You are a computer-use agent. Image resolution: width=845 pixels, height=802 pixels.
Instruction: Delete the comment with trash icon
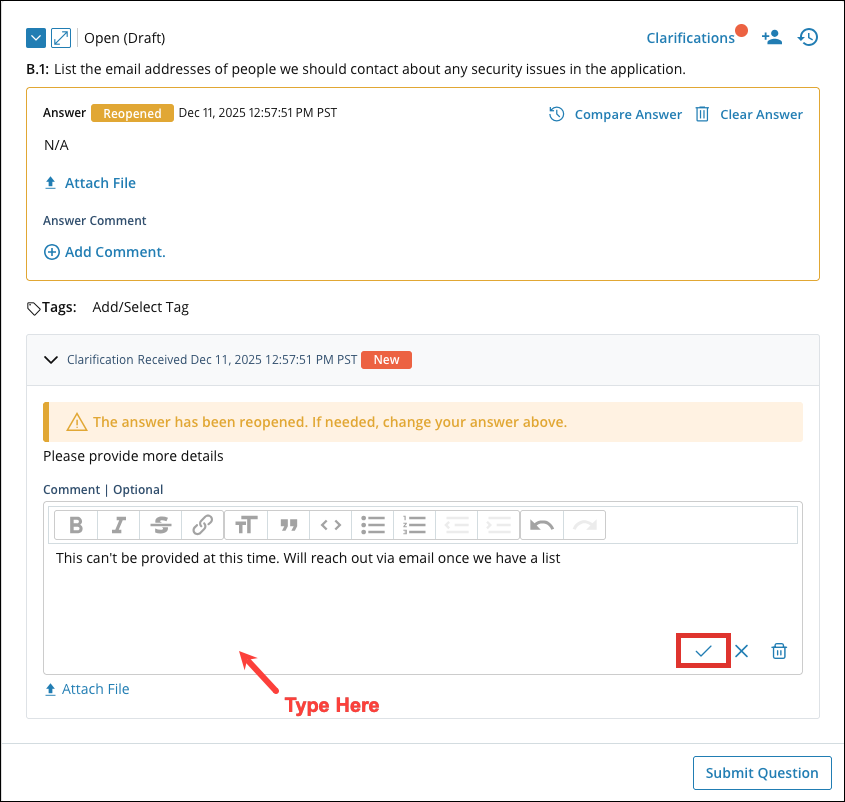pyautogui.click(x=779, y=651)
